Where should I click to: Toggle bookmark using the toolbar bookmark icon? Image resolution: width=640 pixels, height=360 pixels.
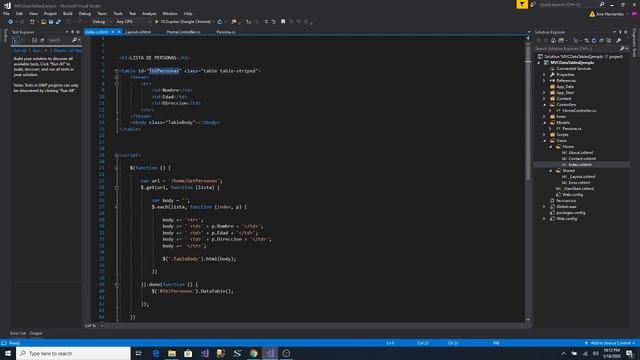283,22
